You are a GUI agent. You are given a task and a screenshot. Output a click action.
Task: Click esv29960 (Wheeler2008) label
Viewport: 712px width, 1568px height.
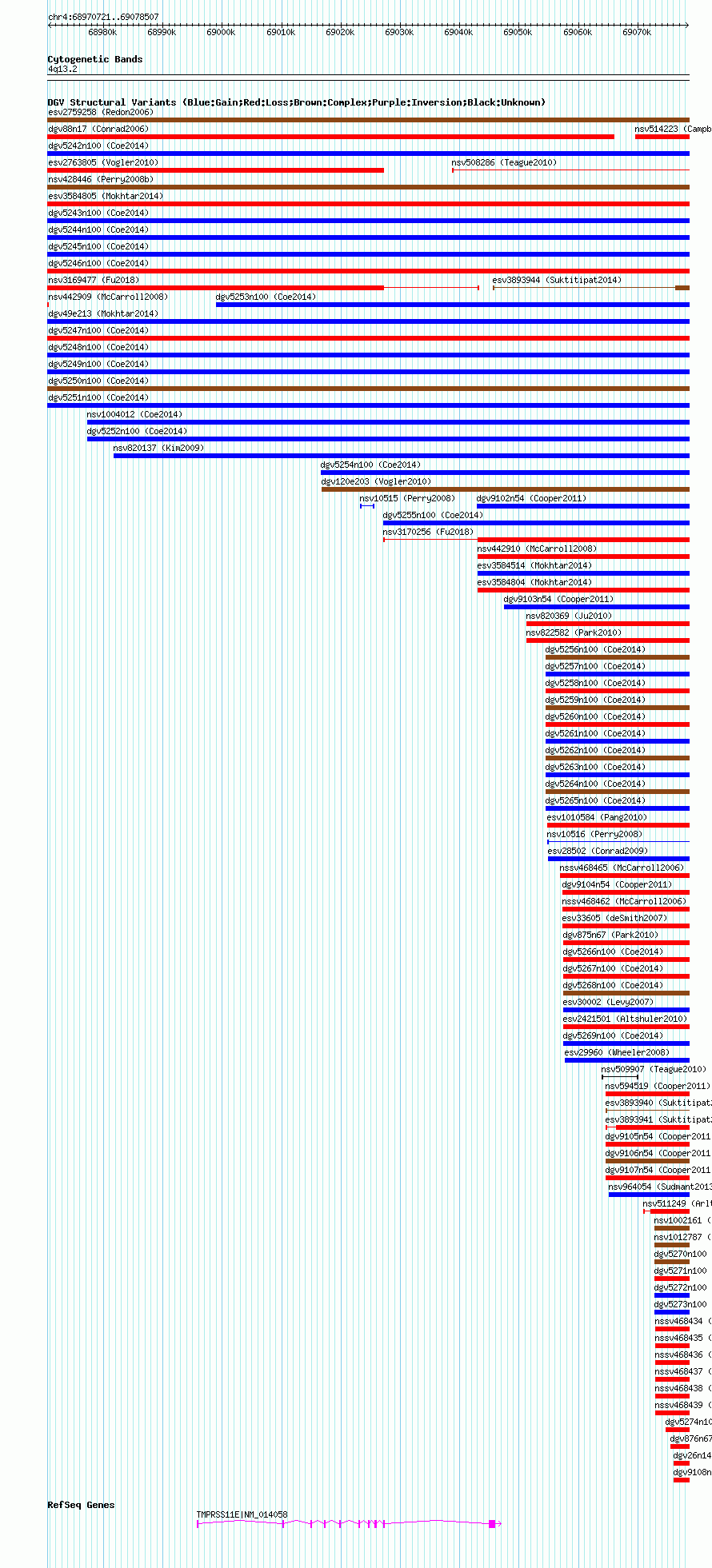[x=618, y=1052]
